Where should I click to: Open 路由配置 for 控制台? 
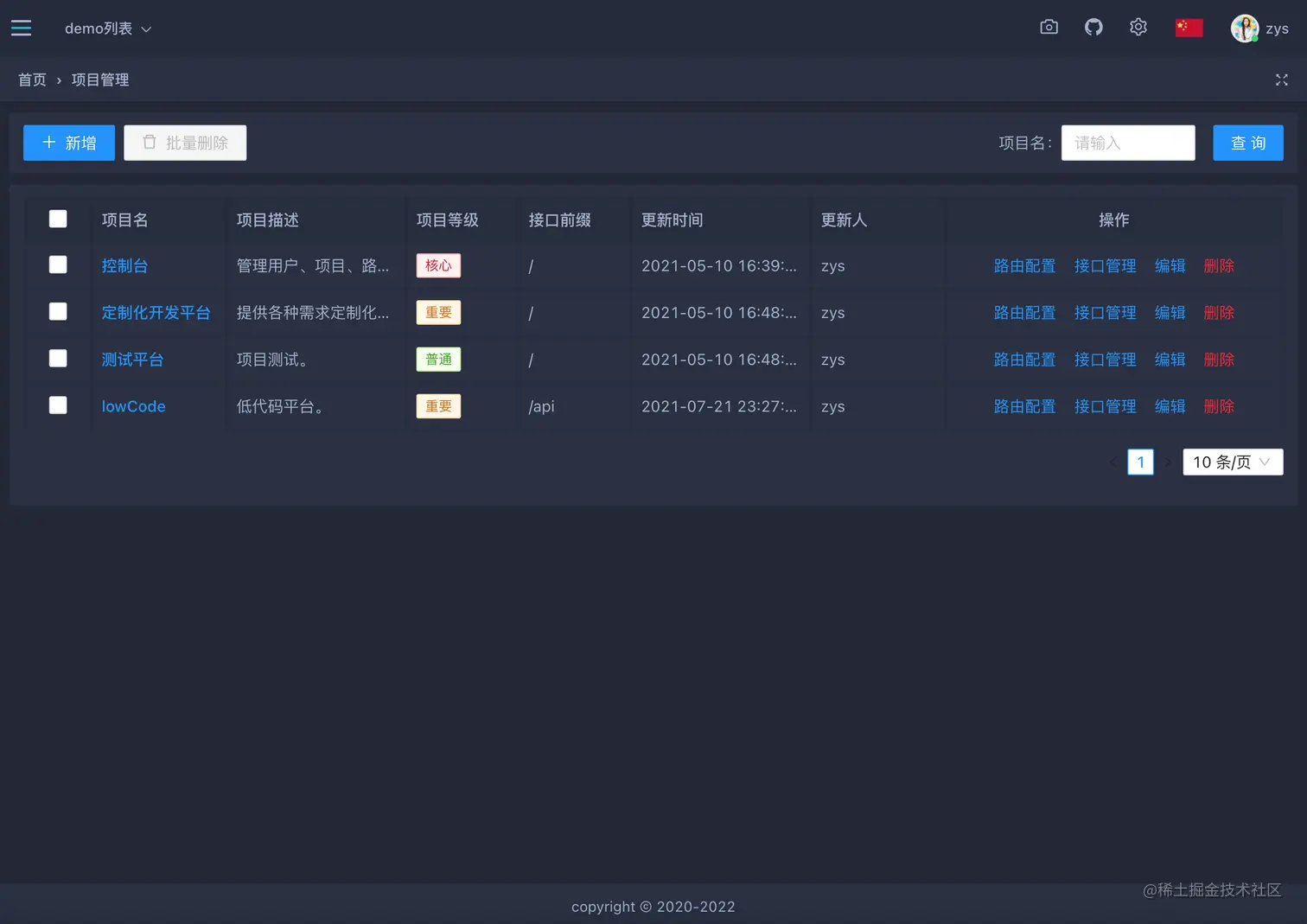(x=1025, y=266)
